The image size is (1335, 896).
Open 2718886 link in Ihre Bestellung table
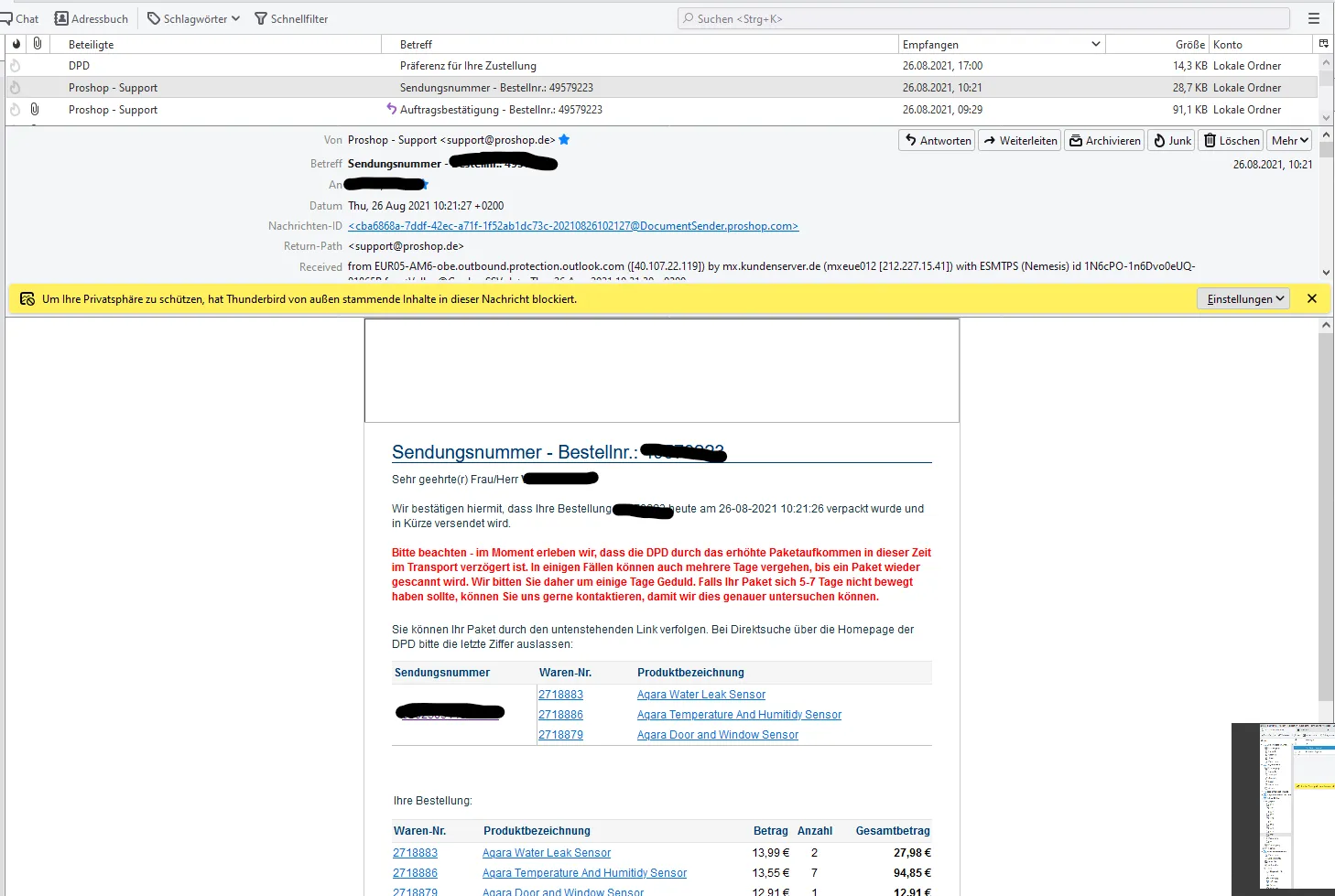[x=415, y=873]
